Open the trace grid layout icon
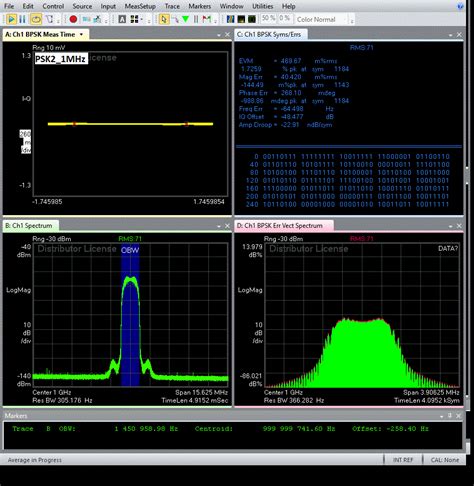The width and height of the screenshot is (474, 486). pos(134,19)
